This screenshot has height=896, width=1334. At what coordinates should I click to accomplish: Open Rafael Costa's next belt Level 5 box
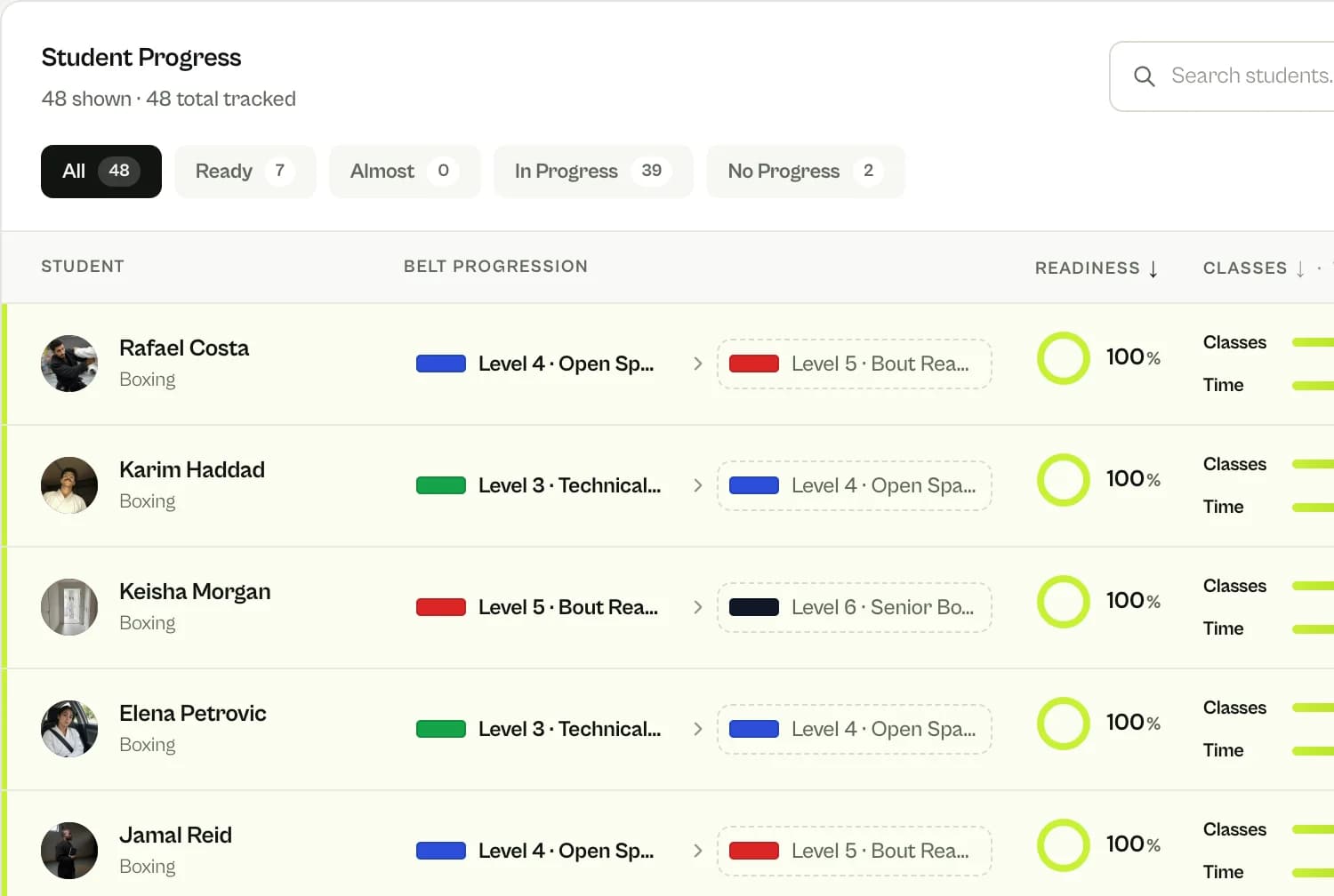point(855,364)
